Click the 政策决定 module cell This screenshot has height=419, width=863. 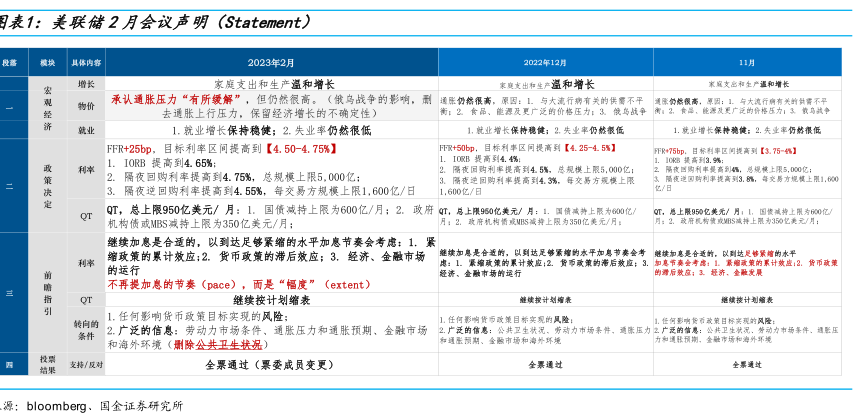pos(47,185)
